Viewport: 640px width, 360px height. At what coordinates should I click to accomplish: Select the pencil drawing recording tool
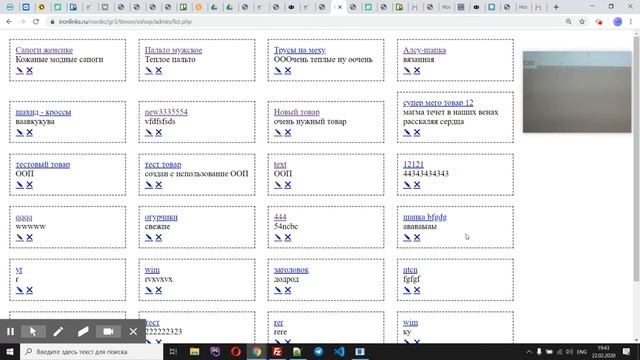(58, 331)
